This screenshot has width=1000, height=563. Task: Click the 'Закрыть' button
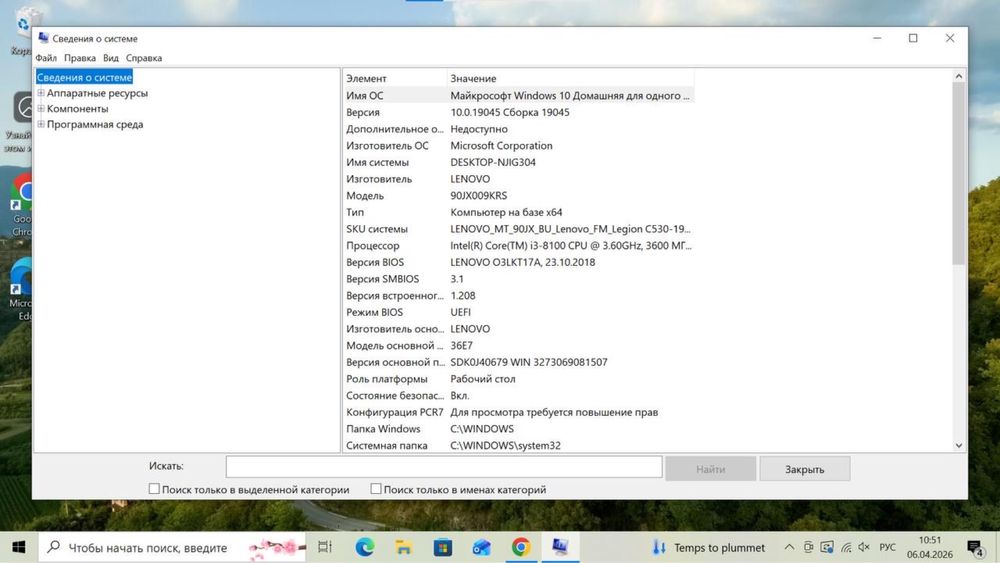click(x=804, y=469)
